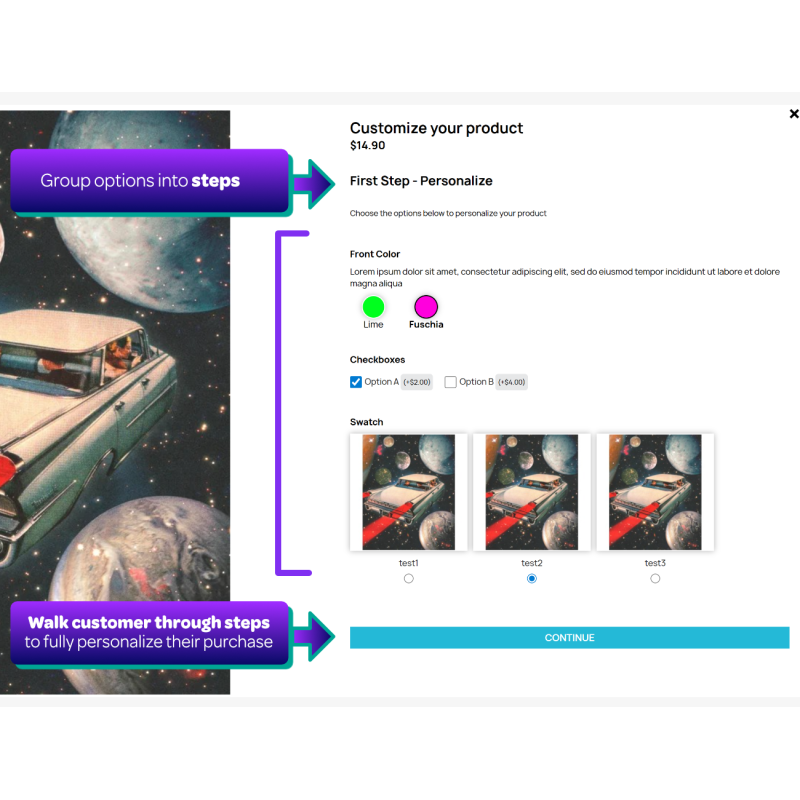The image size is (800, 800).
Task: Click the 'Front Color' label
Action: tap(375, 254)
